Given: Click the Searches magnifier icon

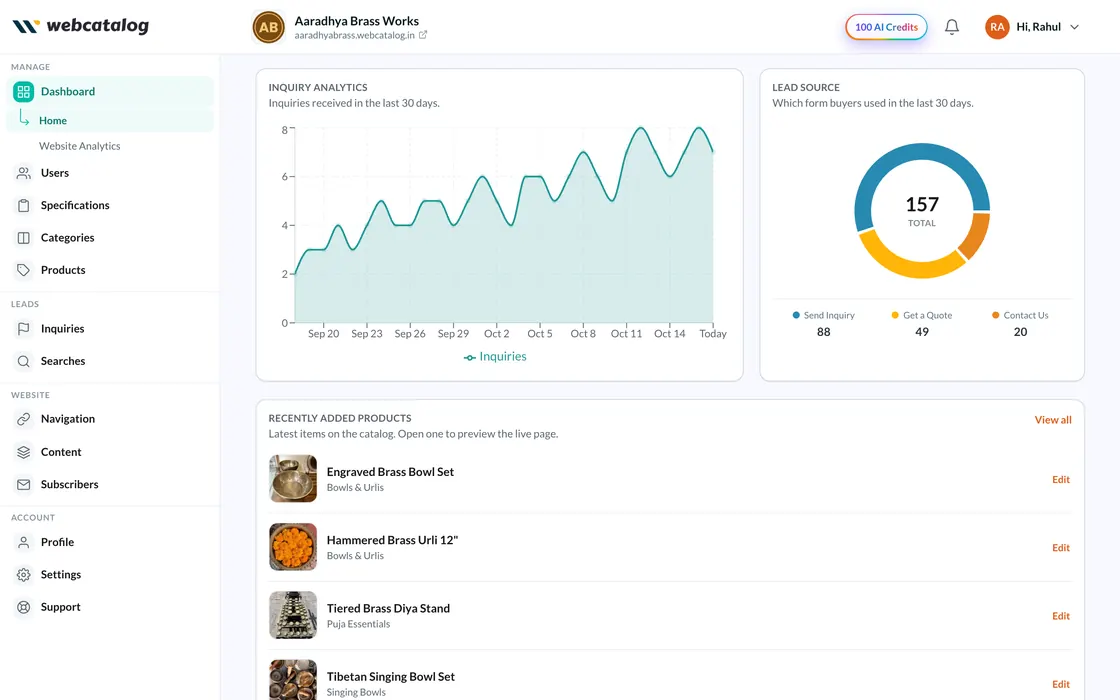Looking at the screenshot, I should pos(24,361).
